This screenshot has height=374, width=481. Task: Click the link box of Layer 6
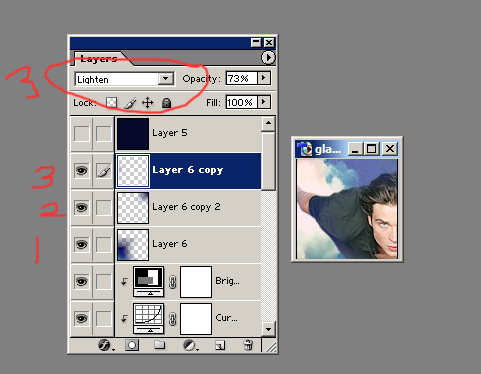click(x=104, y=245)
